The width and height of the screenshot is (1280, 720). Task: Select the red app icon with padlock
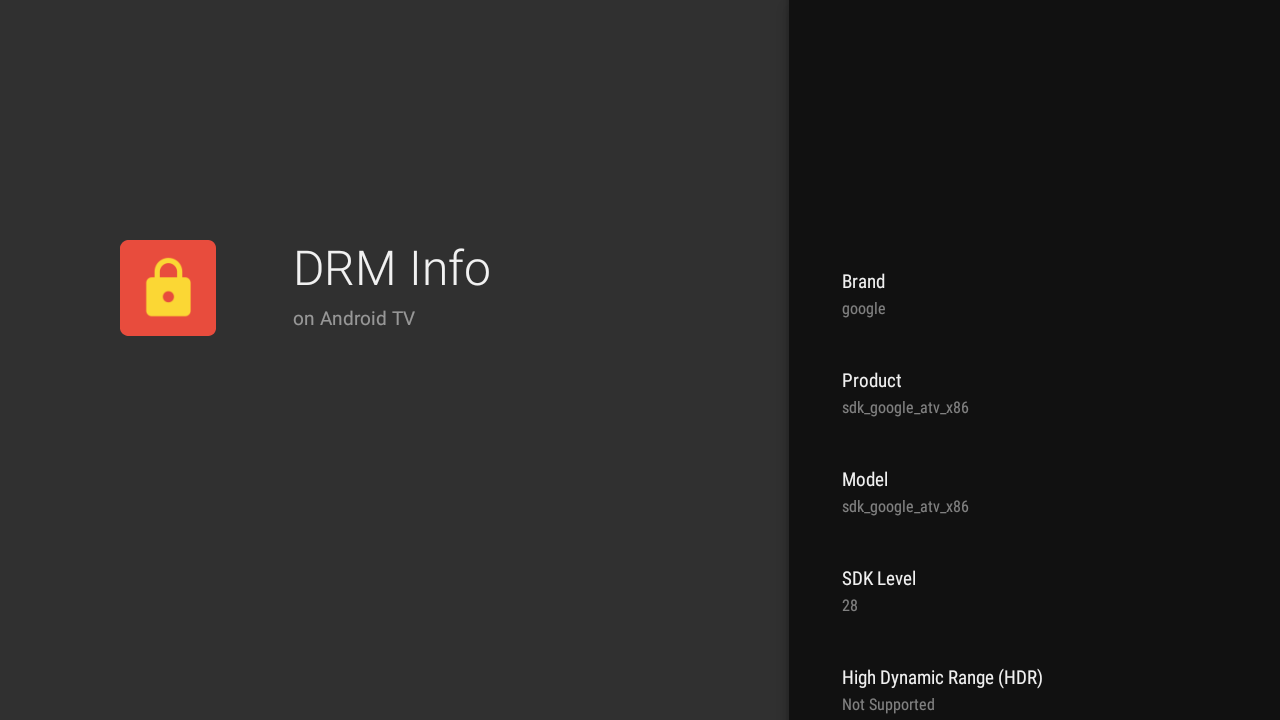click(168, 288)
